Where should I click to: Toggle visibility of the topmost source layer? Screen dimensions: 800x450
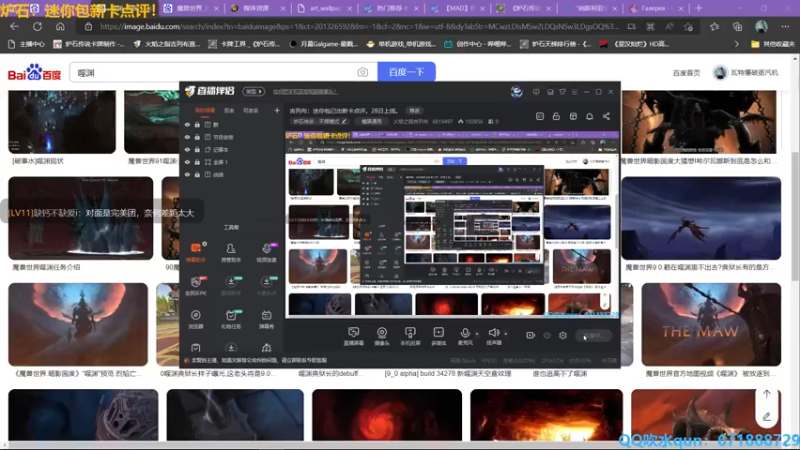tap(187, 124)
